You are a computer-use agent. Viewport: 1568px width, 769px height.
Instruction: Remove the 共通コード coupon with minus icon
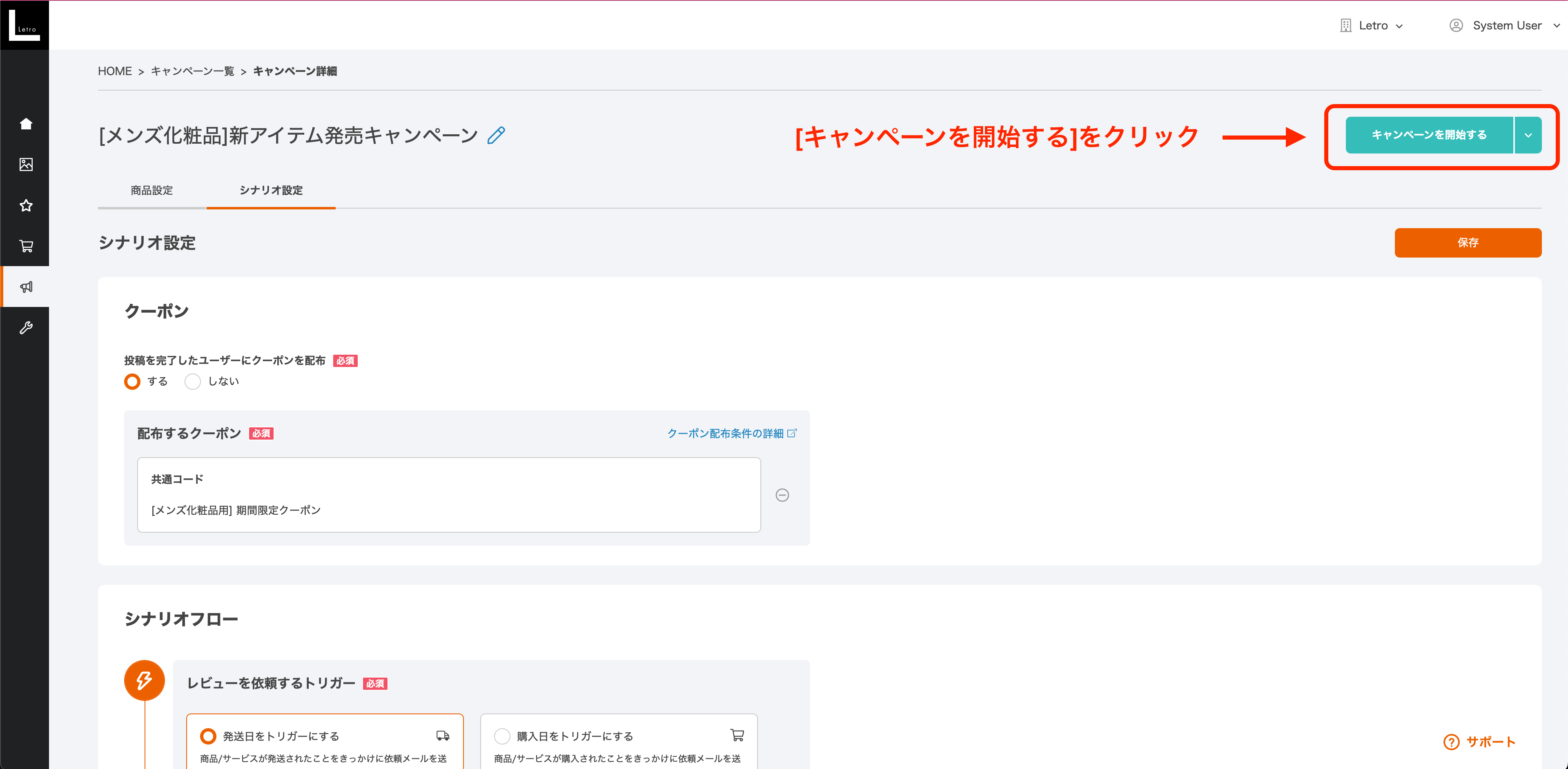click(x=782, y=495)
